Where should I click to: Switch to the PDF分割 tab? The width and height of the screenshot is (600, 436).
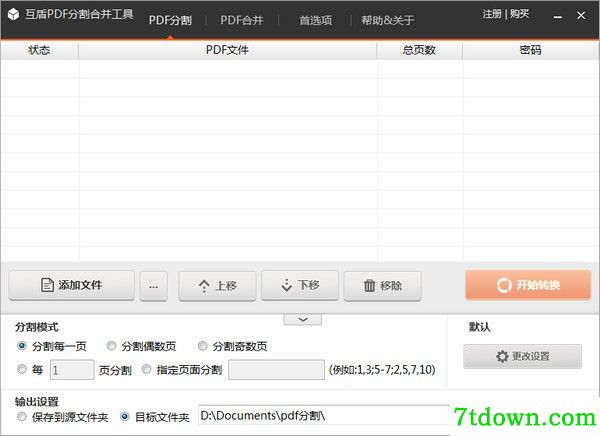coord(170,20)
